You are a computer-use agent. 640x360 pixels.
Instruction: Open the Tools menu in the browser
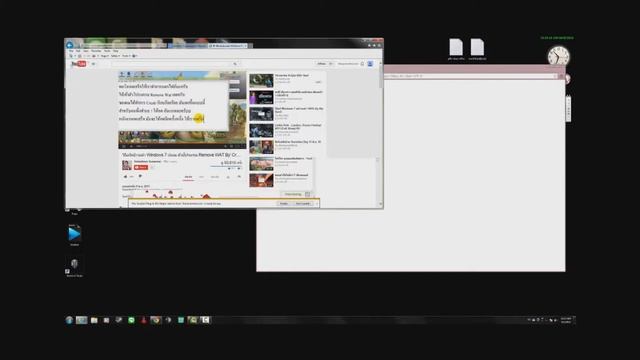click(x=107, y=51)
